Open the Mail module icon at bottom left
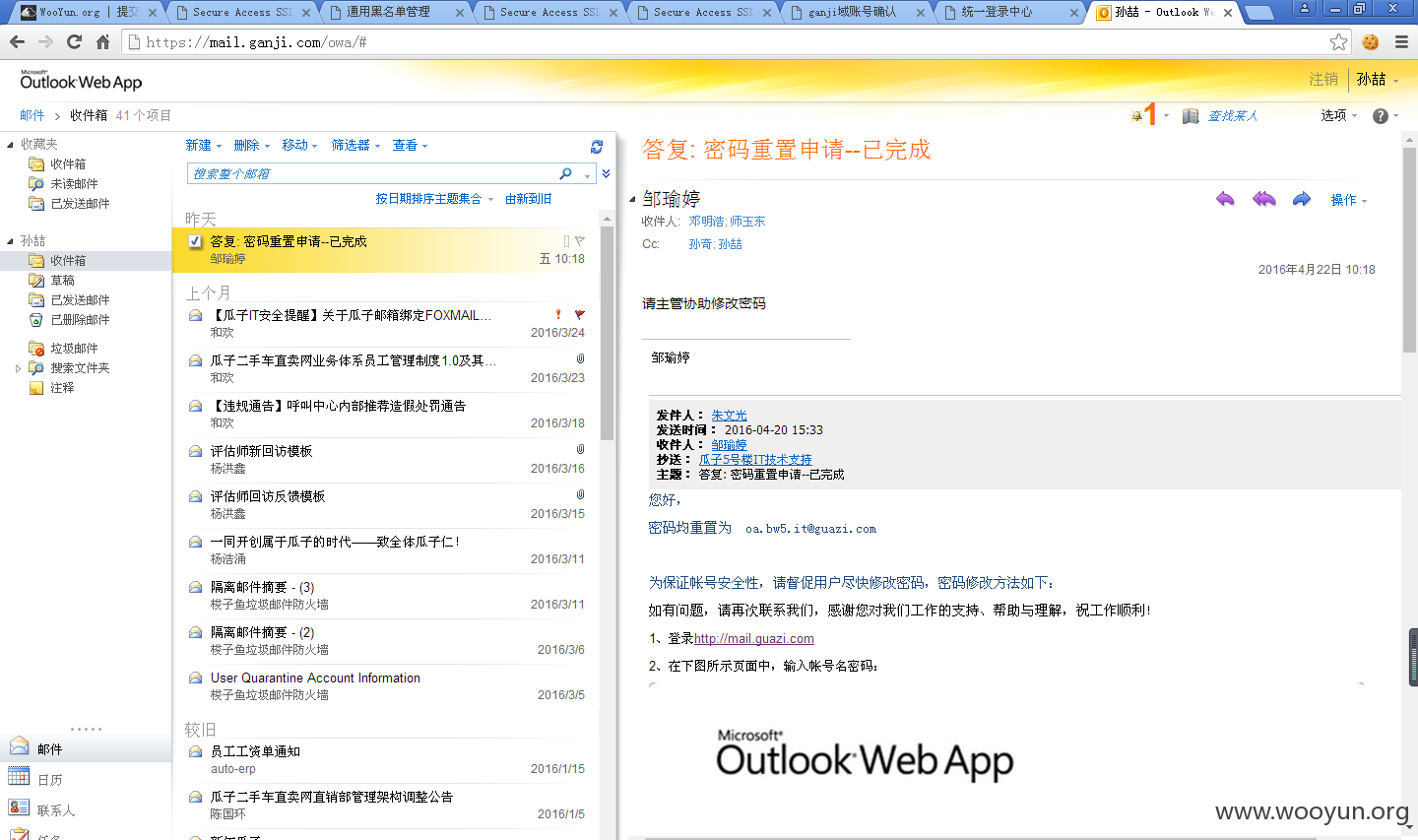Image resolution: width=1418 pixels, height=840 pixels. pyautogui.click(x=19, y=746)
